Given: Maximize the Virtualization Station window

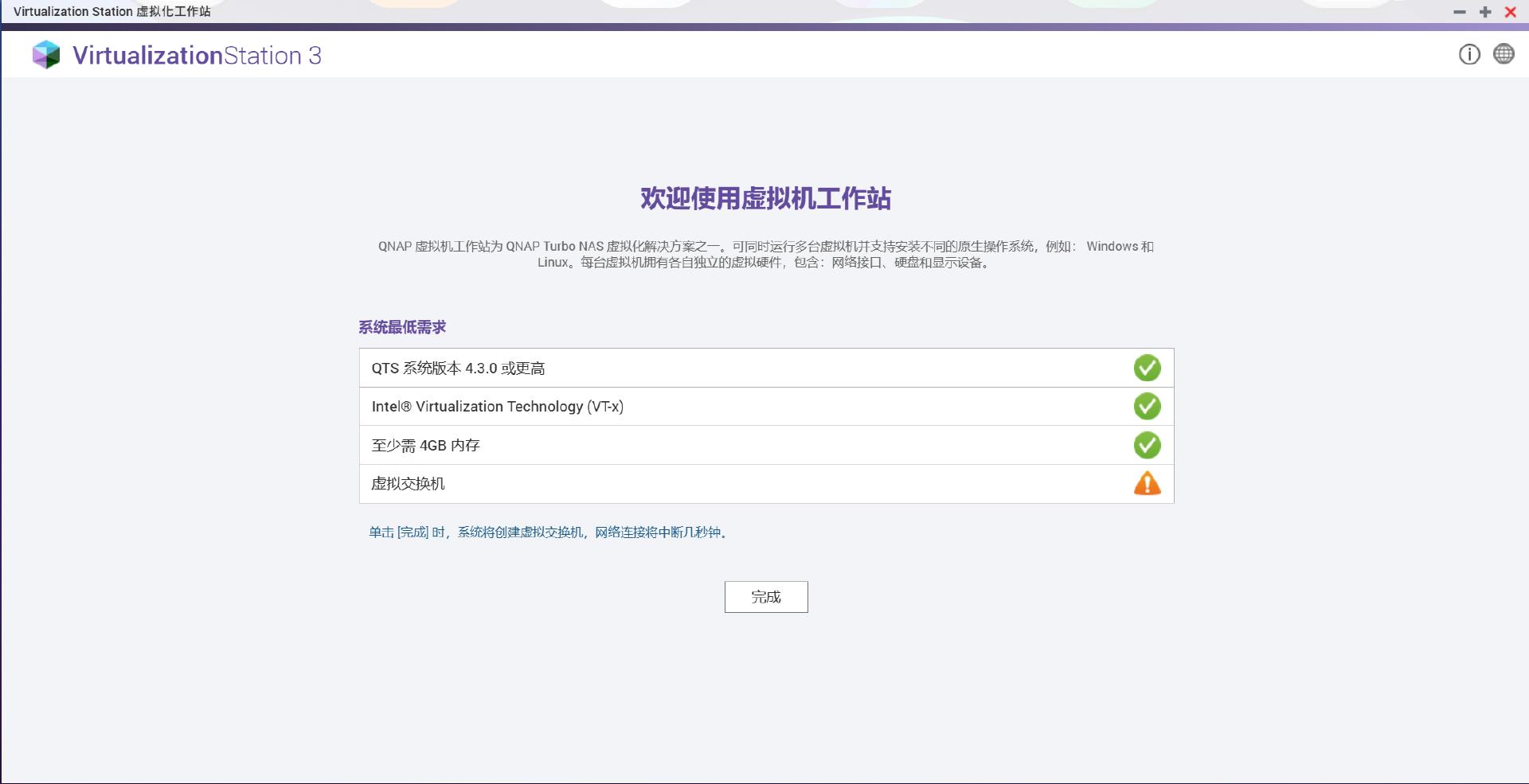Looking at the screenshot, I should [1484, 12].
